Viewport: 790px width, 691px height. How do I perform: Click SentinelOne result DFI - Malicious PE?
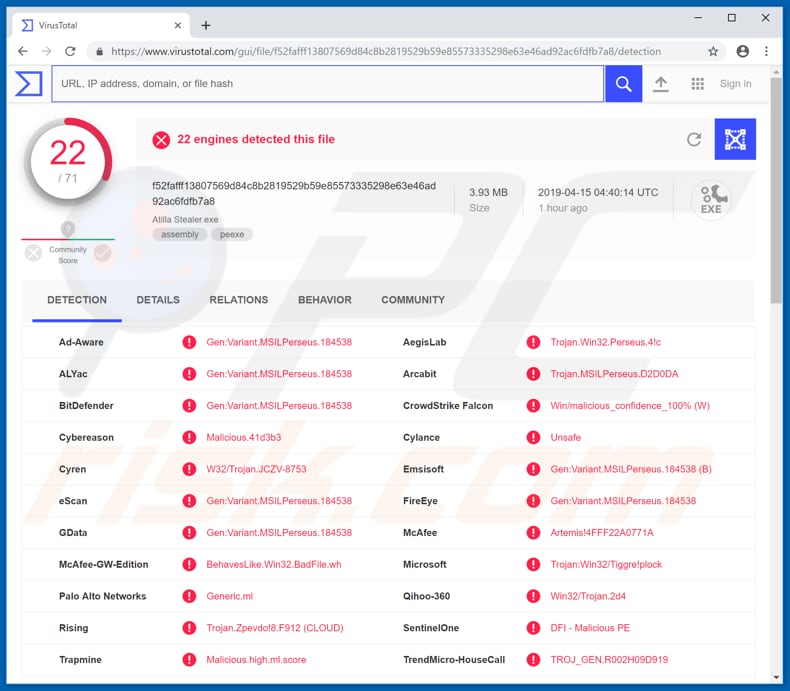pyautogui.click(x=590, y=628)
